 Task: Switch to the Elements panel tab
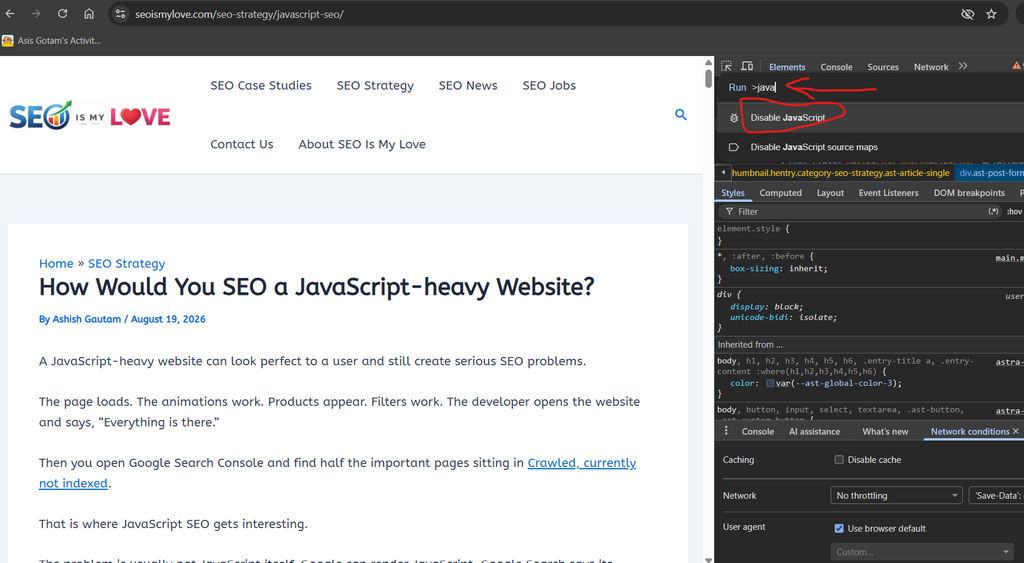787,67
